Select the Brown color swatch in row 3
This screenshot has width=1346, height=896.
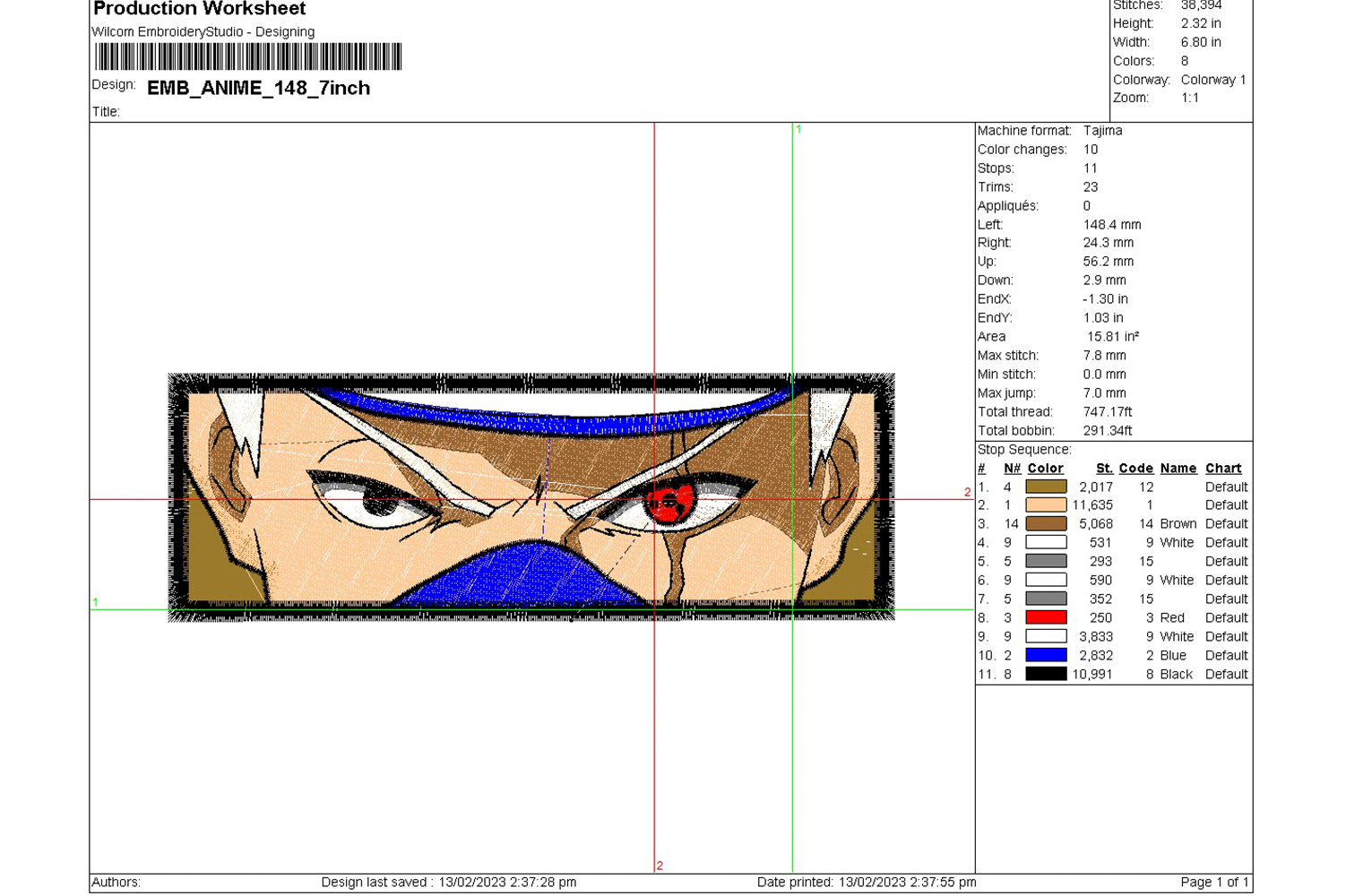pyautogui.click(x=1046, y=524)
